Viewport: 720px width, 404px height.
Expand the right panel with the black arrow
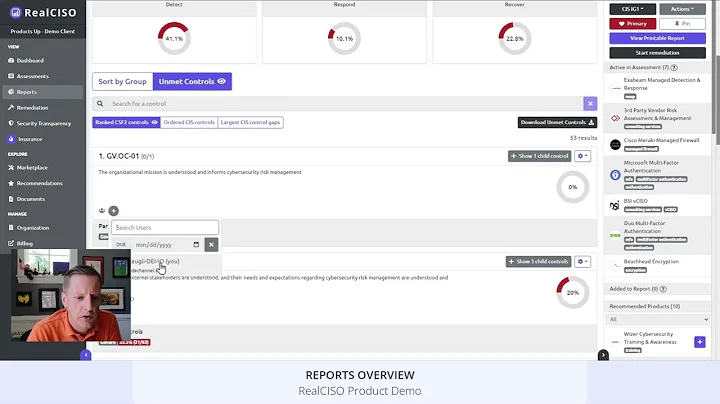tap(603, 355)
